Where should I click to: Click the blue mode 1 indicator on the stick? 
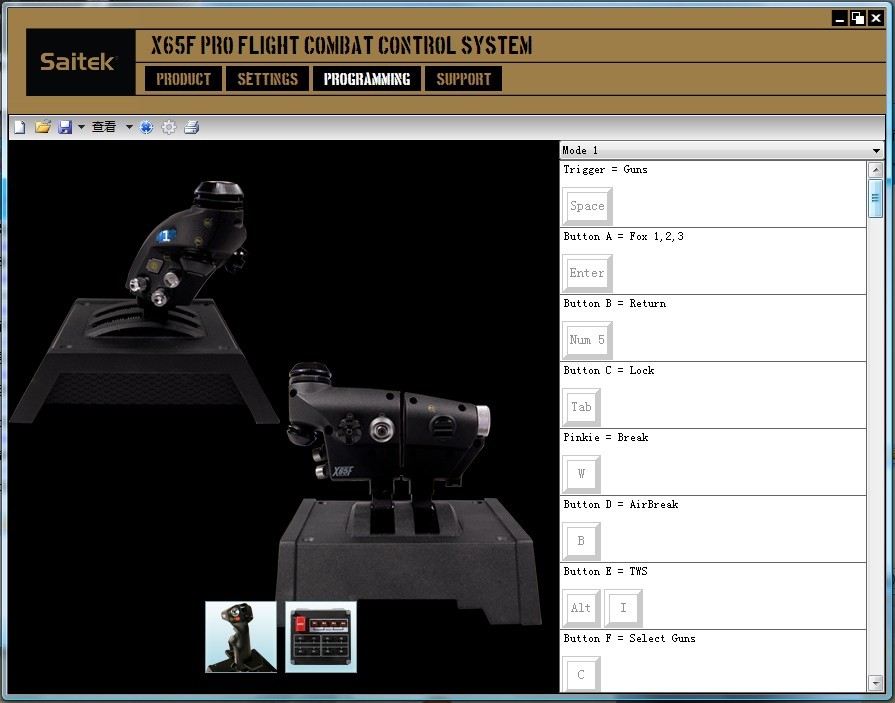(x=166, y=236)
